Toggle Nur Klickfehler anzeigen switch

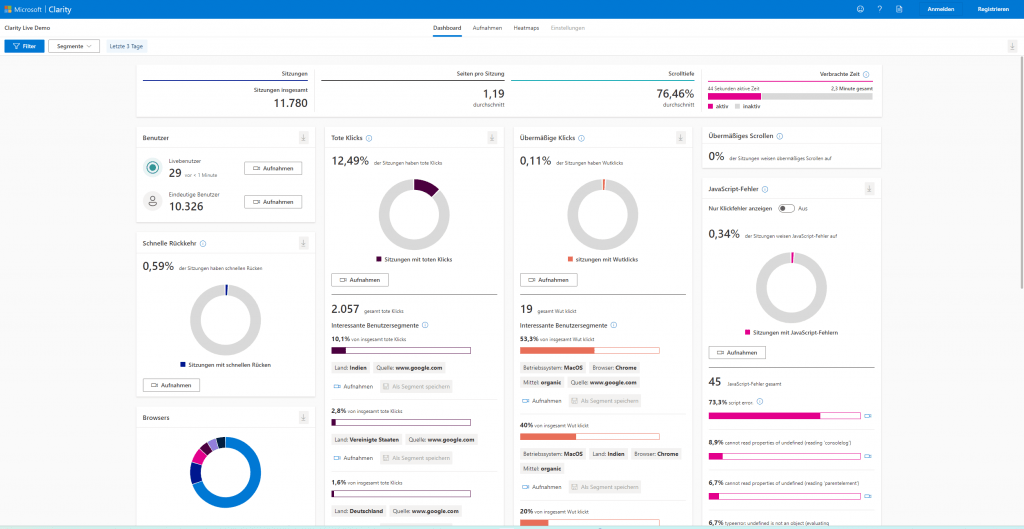coord(786,208)
